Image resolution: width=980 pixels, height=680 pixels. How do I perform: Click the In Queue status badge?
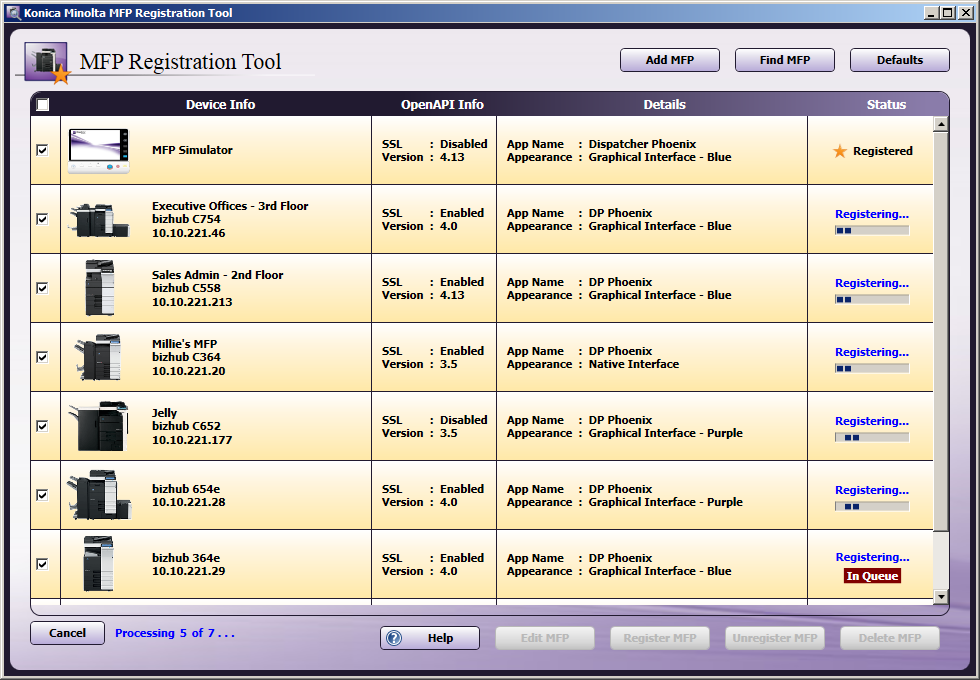[x=872, y=576]
